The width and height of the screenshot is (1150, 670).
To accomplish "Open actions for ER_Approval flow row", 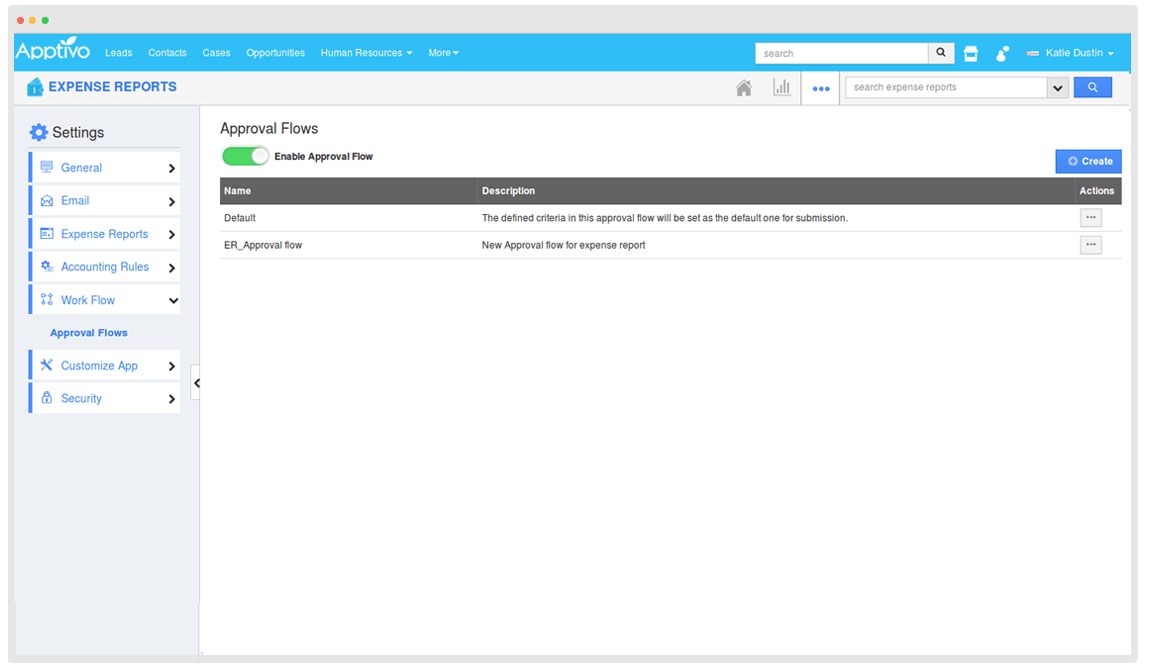I will pos(1090,245).
